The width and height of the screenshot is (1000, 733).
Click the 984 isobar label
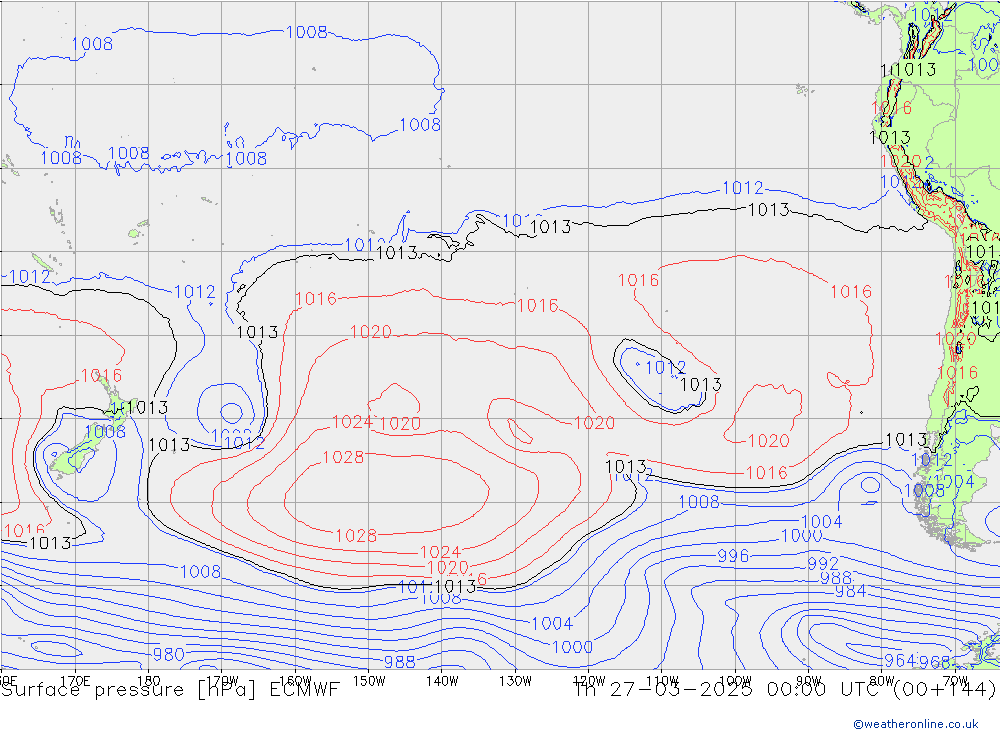click(x=850, y=591)
